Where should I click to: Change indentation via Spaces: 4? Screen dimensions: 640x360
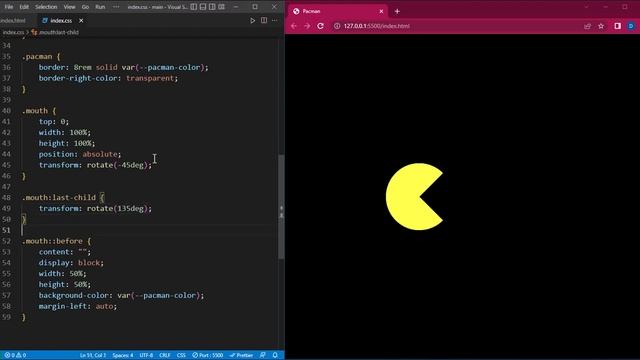click(123, 356)
